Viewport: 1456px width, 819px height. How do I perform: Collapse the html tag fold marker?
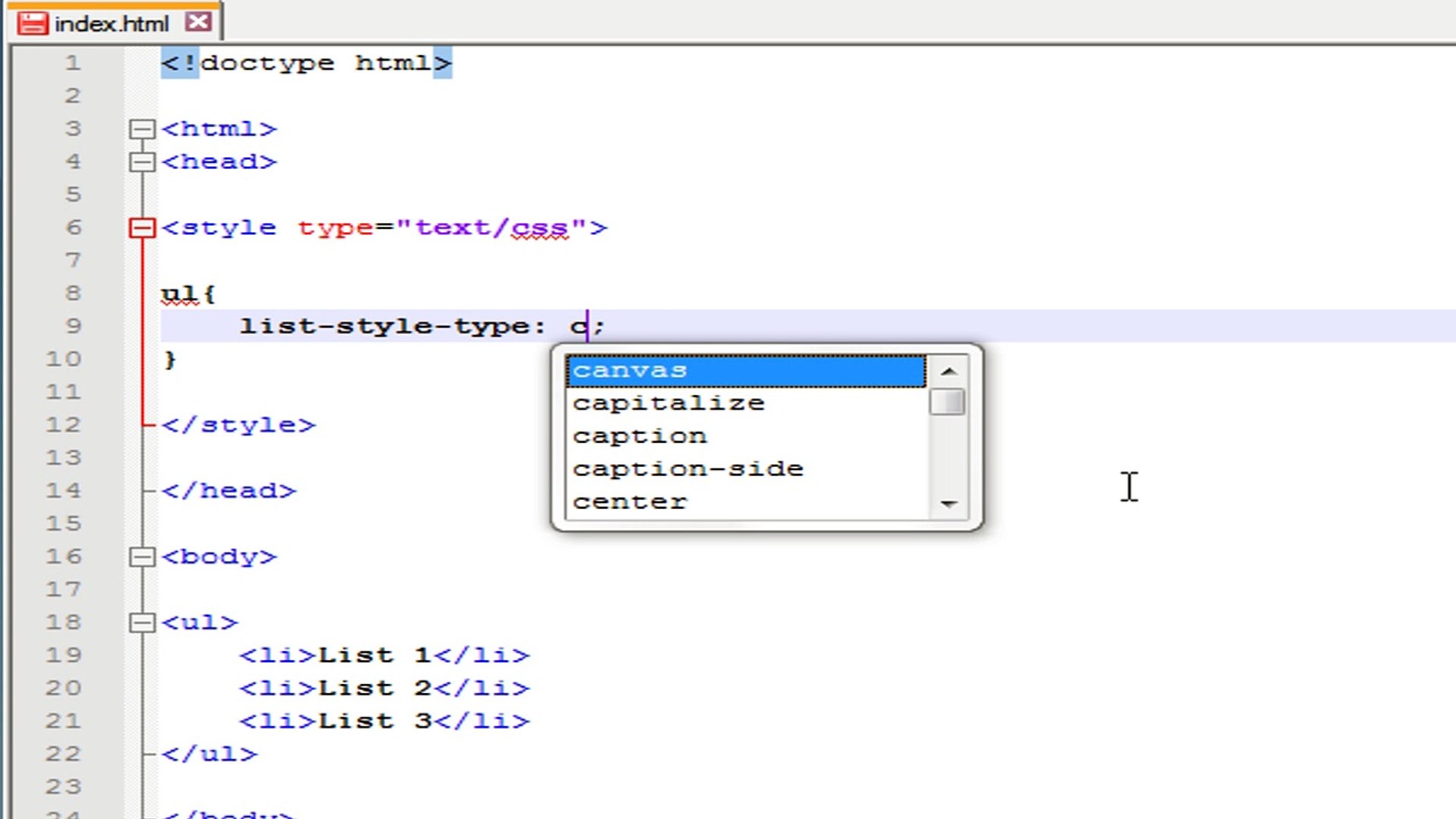142,129
